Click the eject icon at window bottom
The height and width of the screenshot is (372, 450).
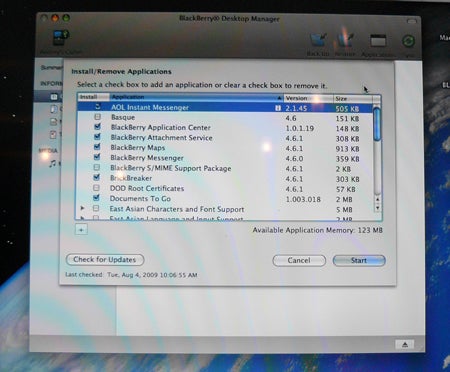point(405,344)
